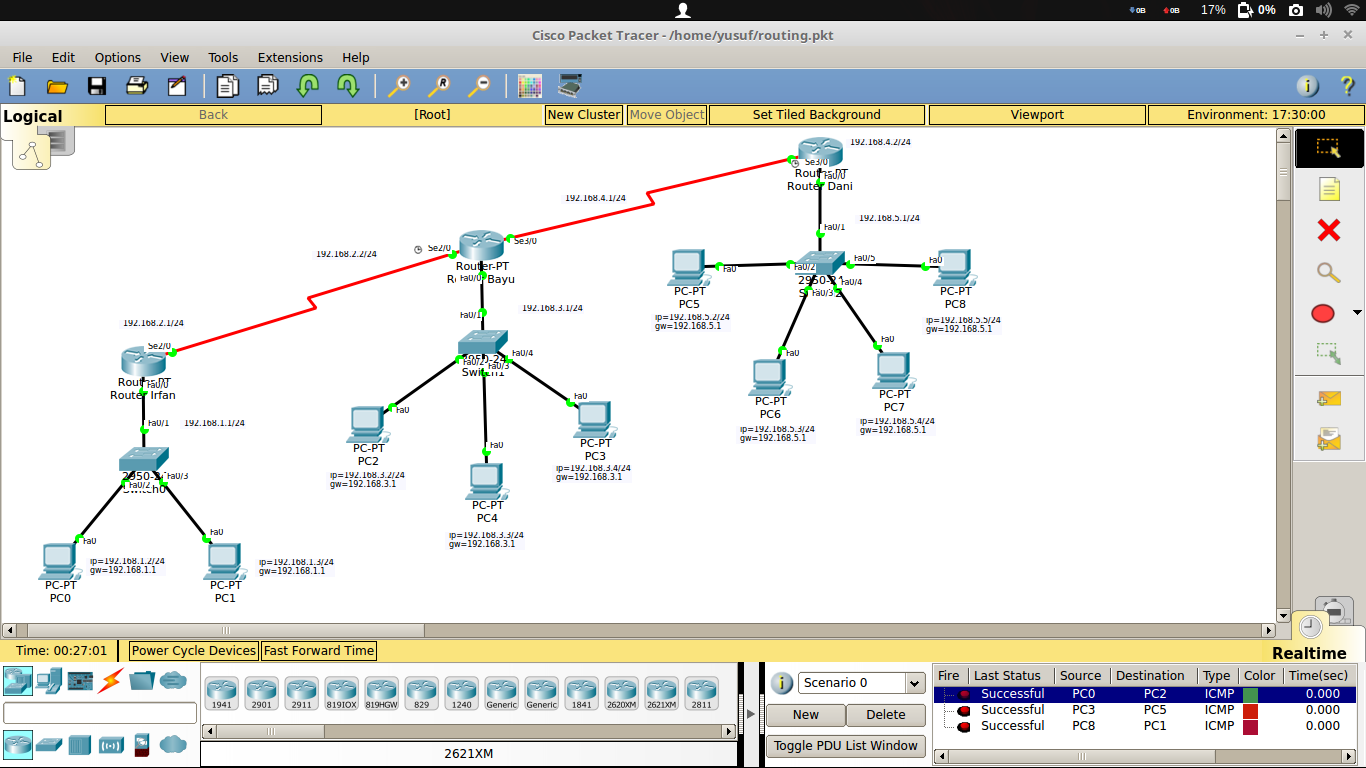Toggle fire status of PC8 PDU
Screen dimensions: 1366x768
(963, 726)
